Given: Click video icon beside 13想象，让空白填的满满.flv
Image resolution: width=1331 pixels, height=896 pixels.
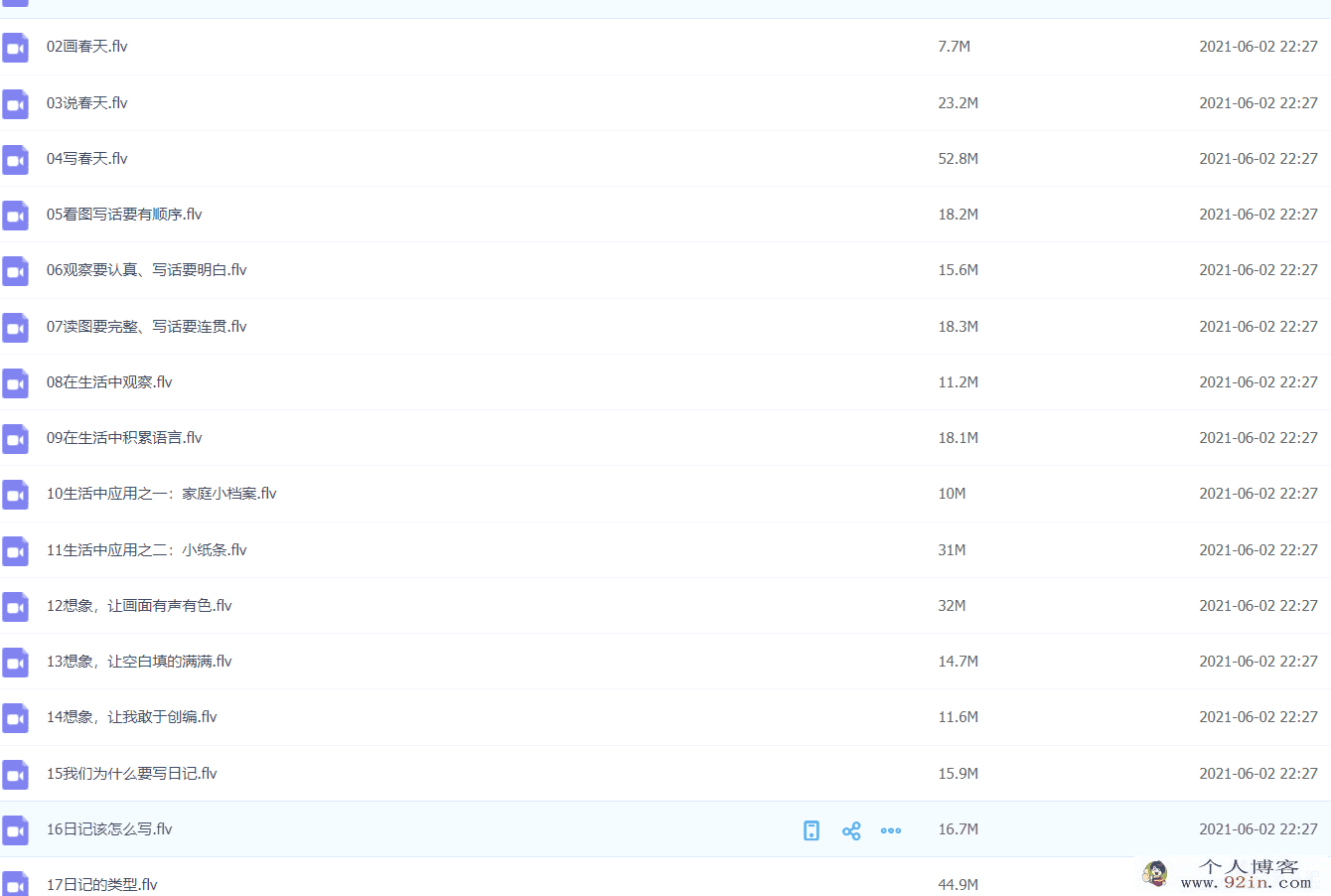Looking at the screenshot, I should click(x=15, y=663).
